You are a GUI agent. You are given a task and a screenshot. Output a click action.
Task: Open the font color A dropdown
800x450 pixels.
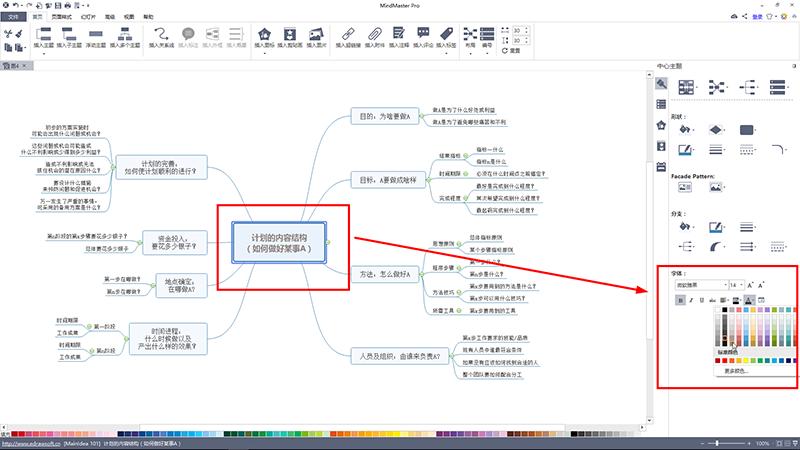[749, 301]
